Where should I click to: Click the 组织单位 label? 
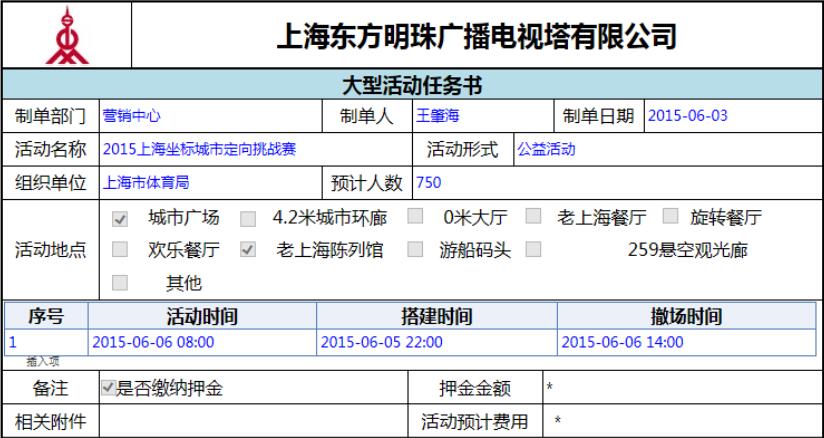[50, 184]
